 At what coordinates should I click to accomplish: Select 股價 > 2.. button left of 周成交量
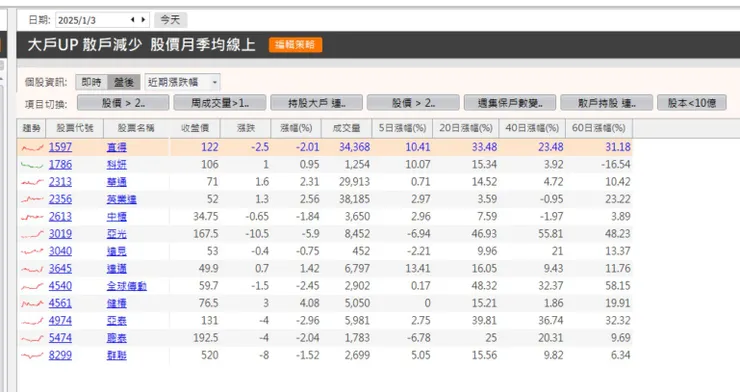point(123,103)
